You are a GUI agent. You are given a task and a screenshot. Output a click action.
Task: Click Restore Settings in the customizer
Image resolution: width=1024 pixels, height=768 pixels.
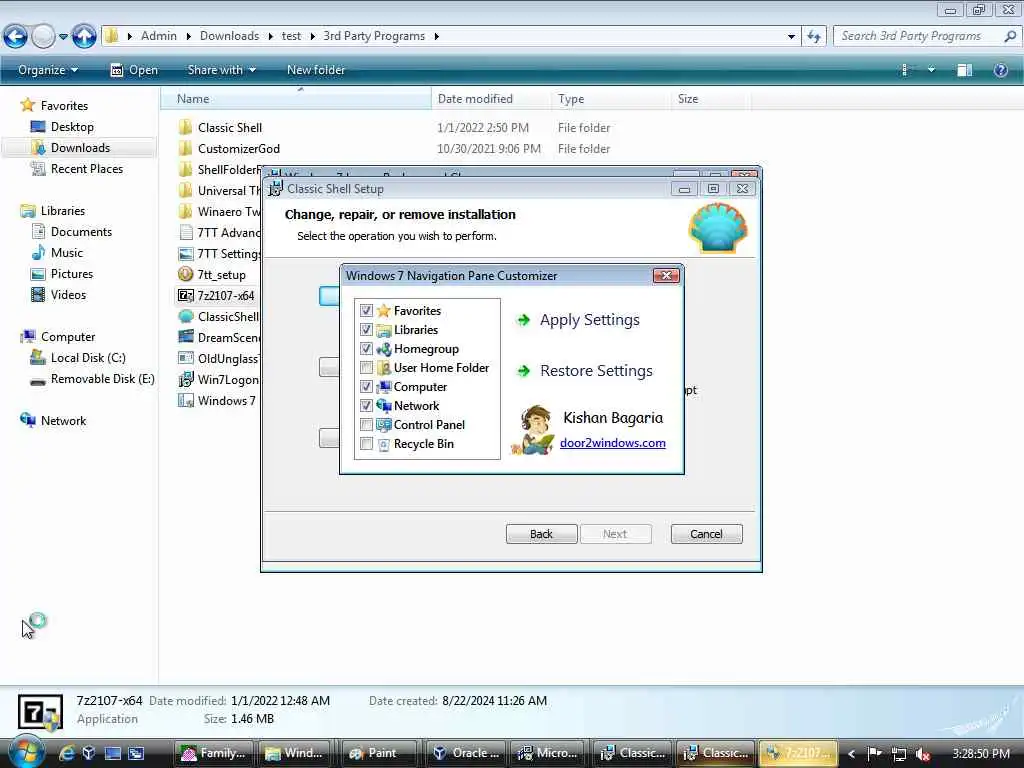pyautogui.click(x=584, y=371)
